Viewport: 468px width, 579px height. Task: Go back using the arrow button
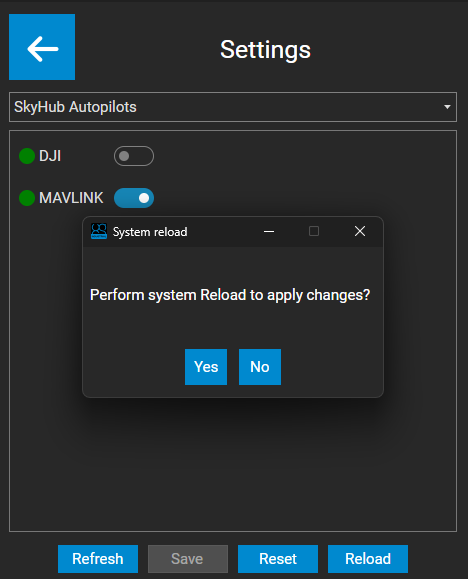pos(42,47)
